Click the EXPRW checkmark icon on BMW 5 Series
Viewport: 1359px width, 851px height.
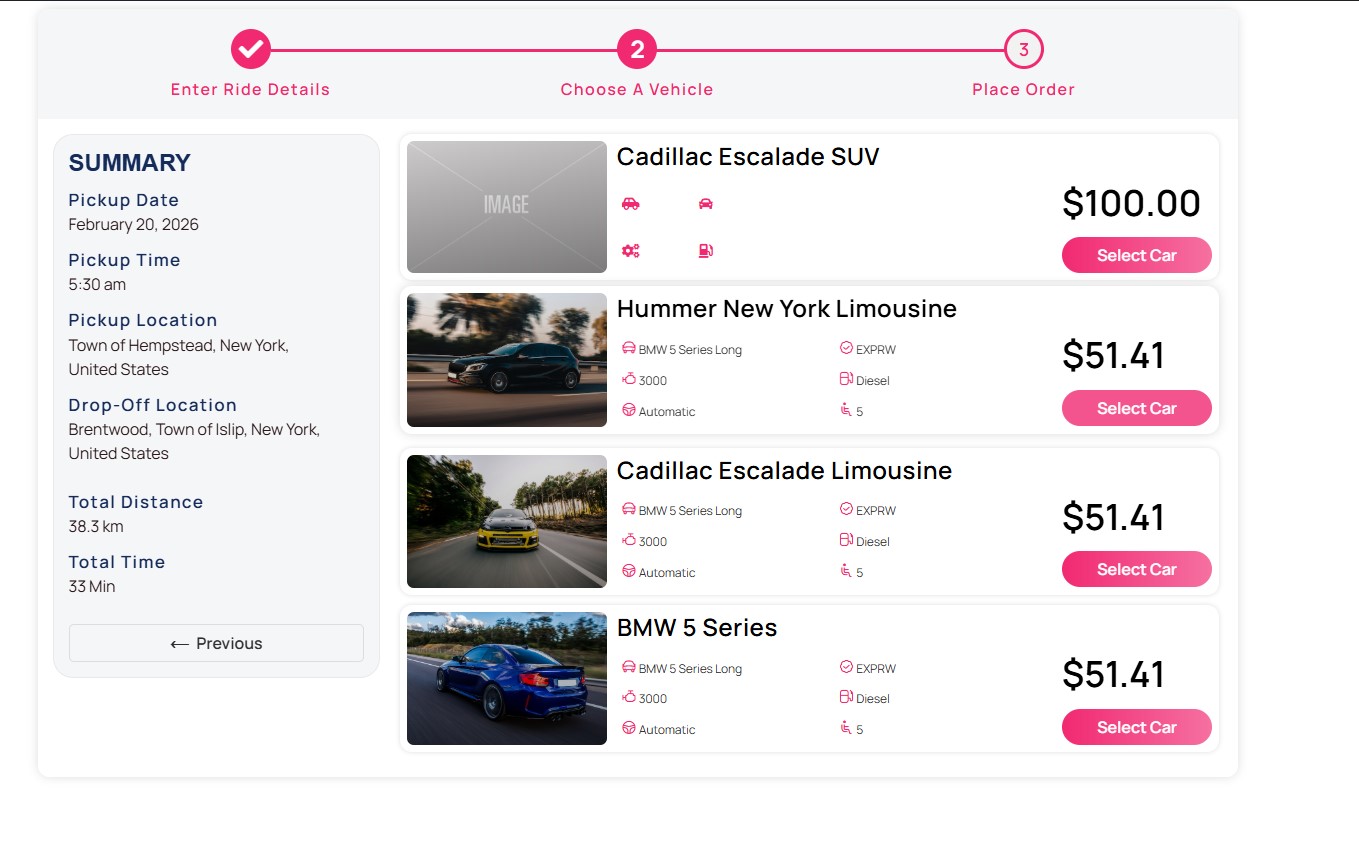846,667
